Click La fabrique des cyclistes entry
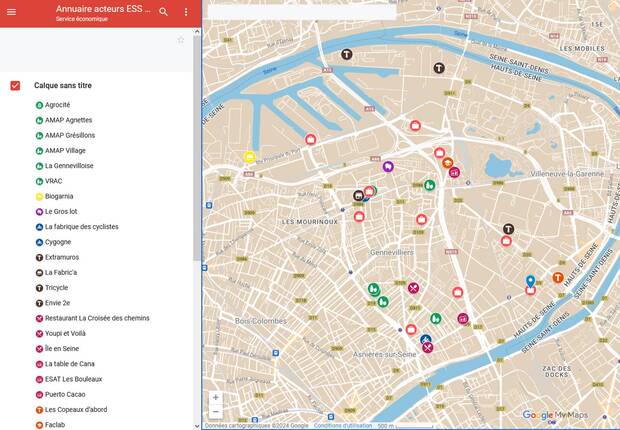 coord(81,227)
